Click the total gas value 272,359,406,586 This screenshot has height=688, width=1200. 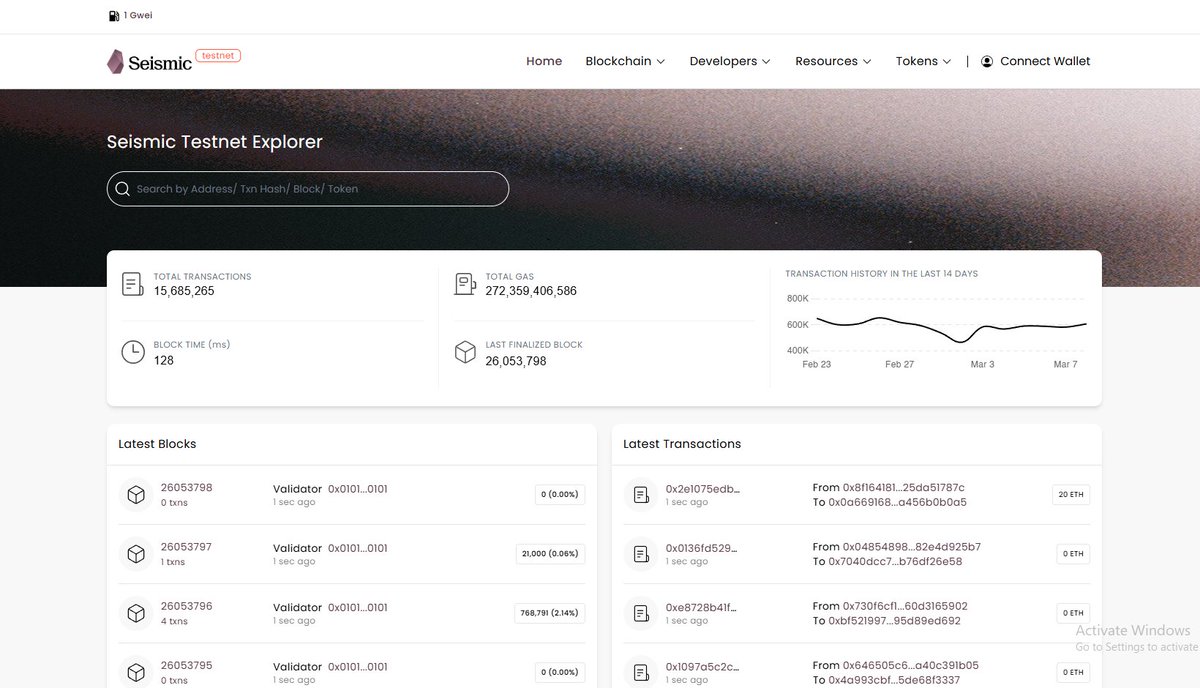point(531,291)
